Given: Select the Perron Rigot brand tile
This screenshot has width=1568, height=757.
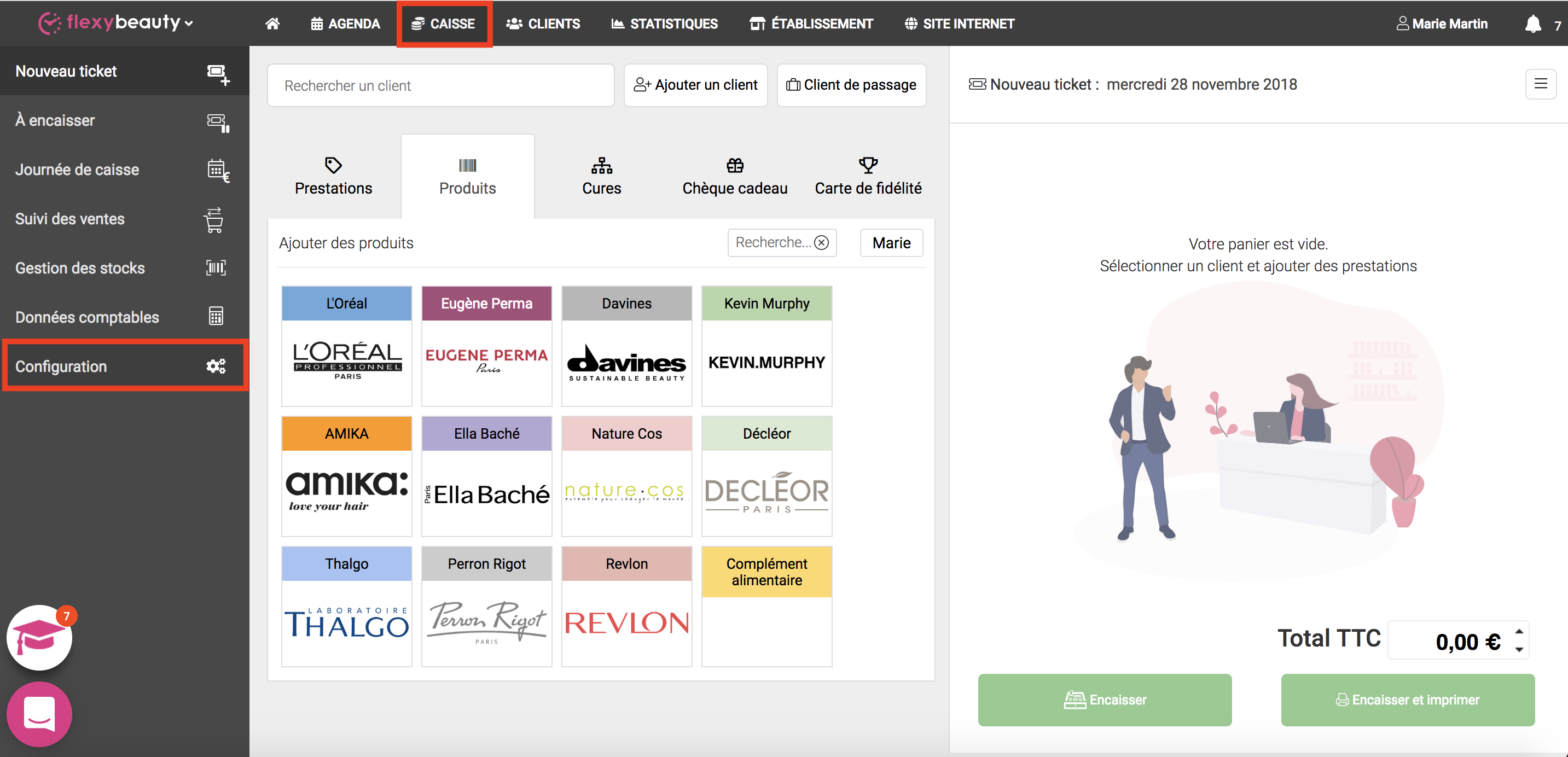Looking at the screenshot, I should point(486,606).
